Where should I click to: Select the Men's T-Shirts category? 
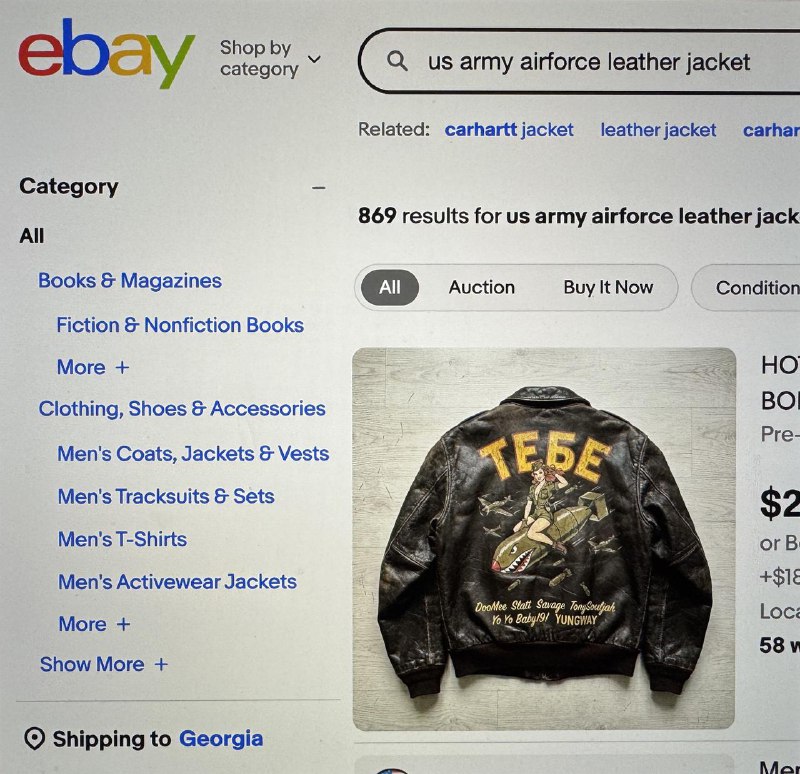click(122, 539)
